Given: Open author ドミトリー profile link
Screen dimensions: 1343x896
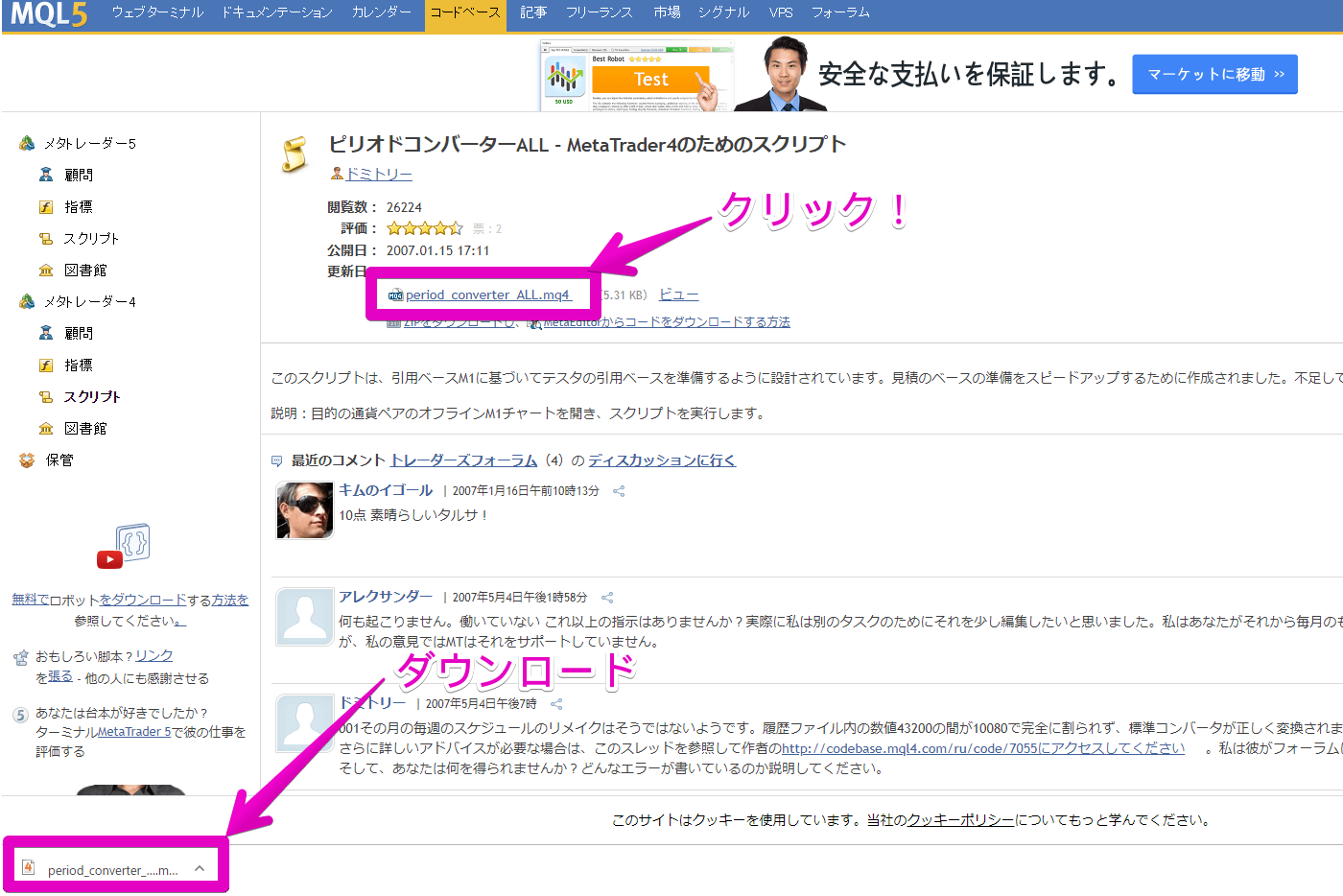Looking at the screenshot, I should 379,174.
